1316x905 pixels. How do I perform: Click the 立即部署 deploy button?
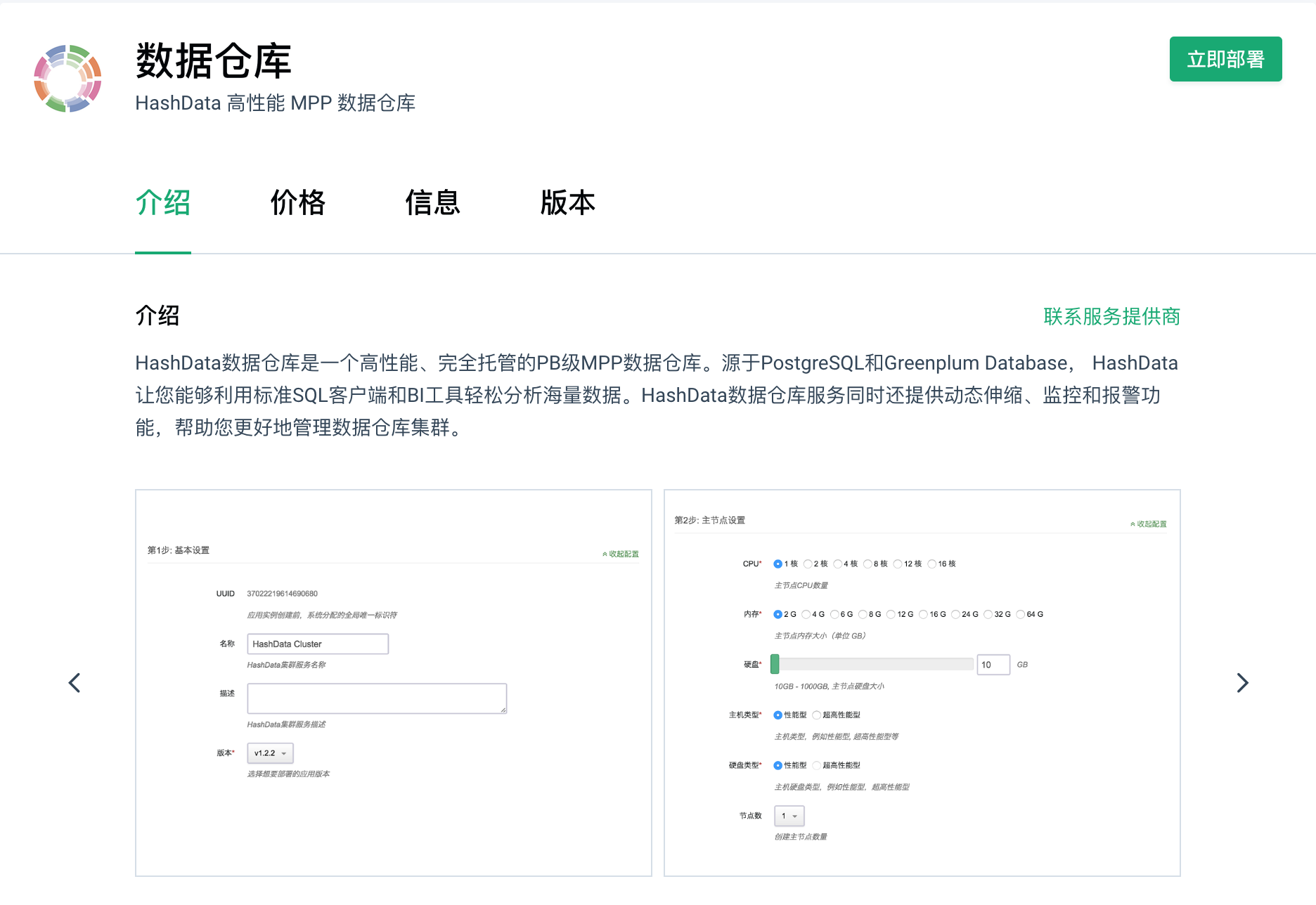[x=1225, y=59]
